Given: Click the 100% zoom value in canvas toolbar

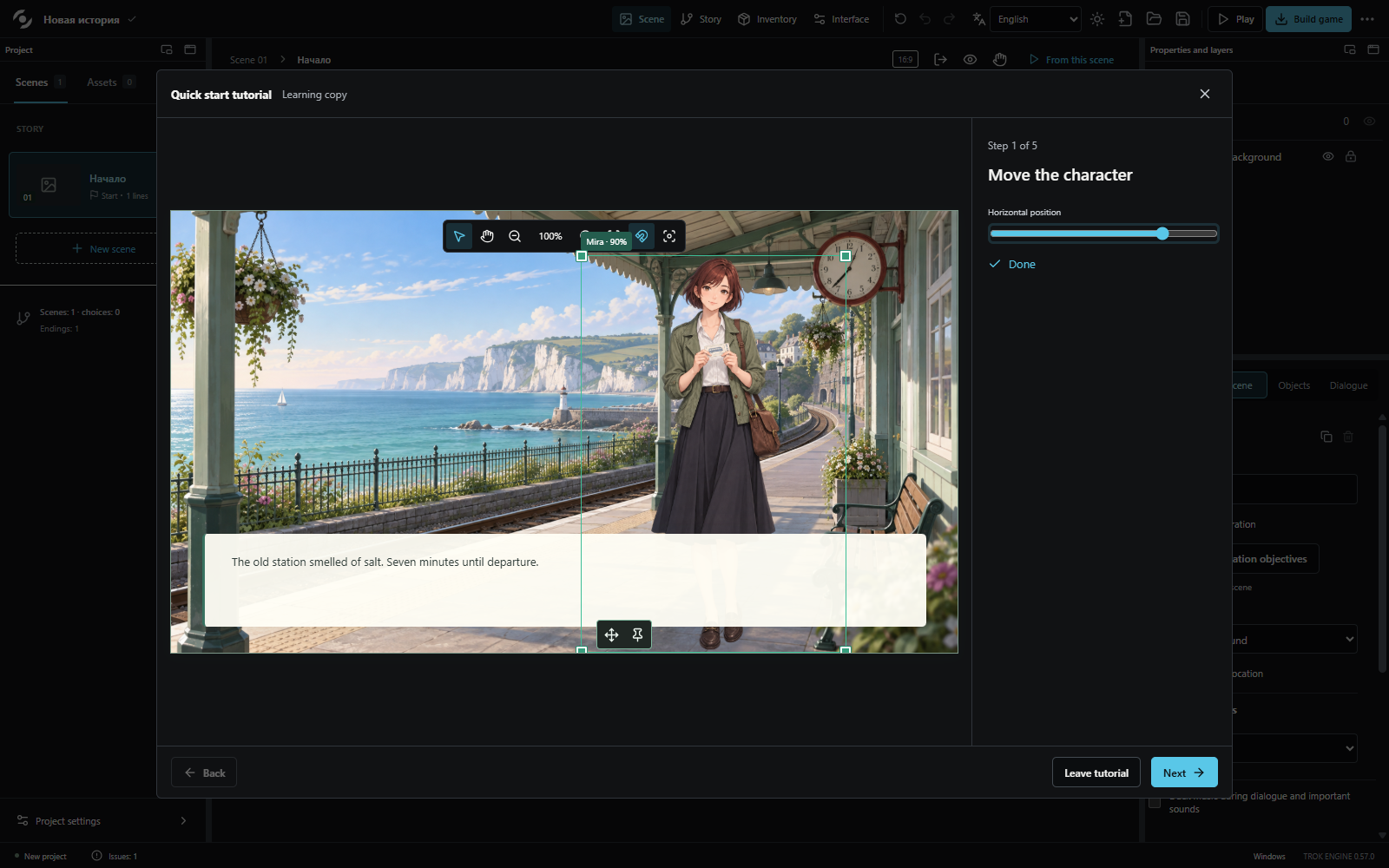Looking at the screenshot, I should coord(550,236).
